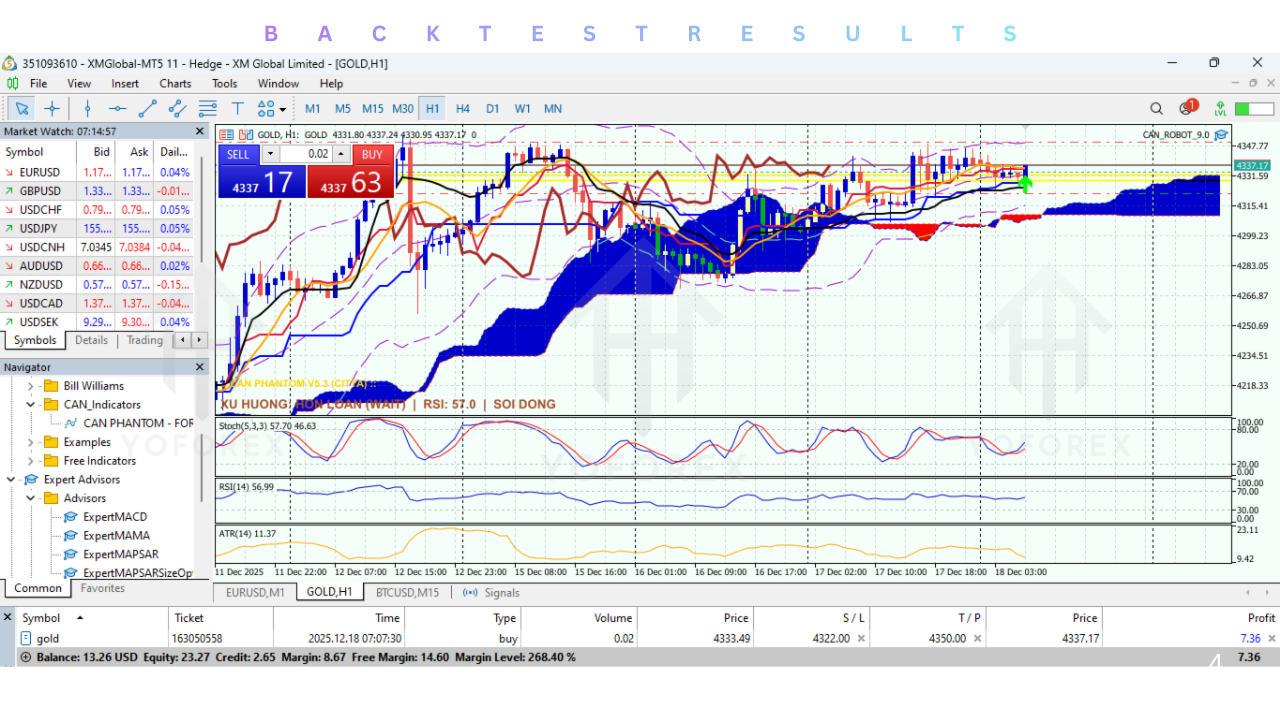Select the Fibonacci retracement tool

point(208,108)
